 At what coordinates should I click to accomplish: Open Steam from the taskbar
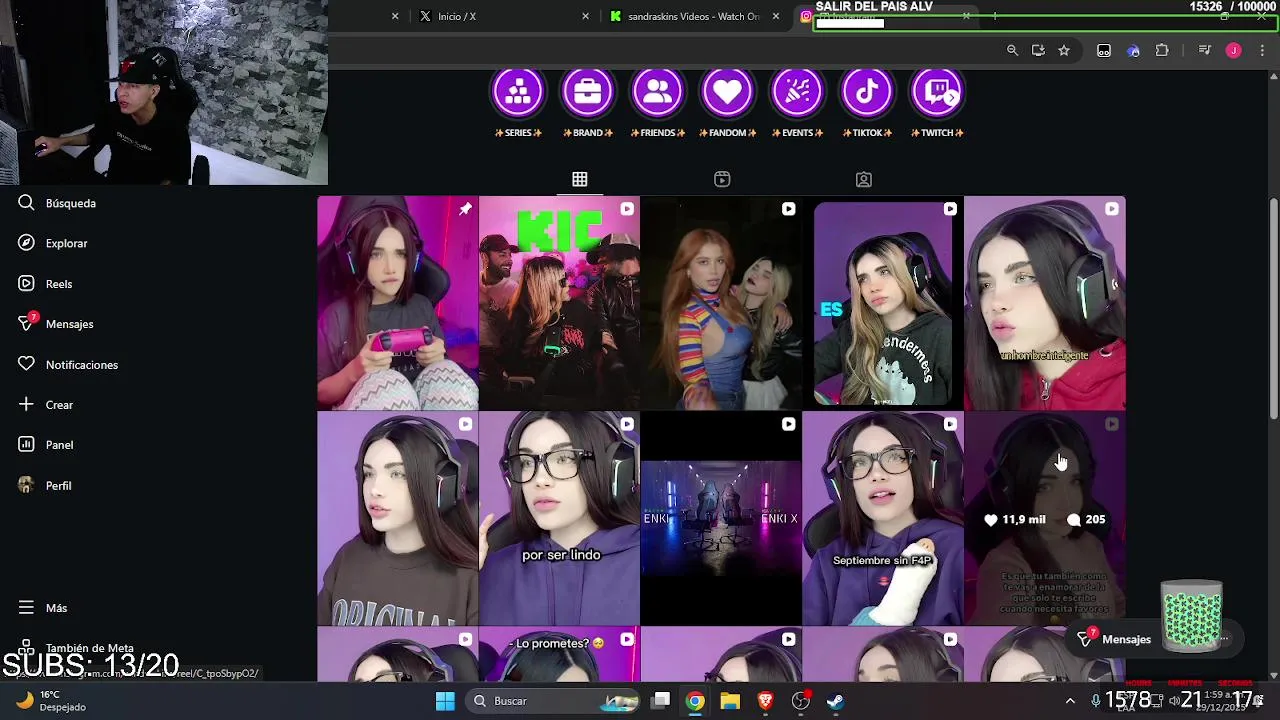835,701
